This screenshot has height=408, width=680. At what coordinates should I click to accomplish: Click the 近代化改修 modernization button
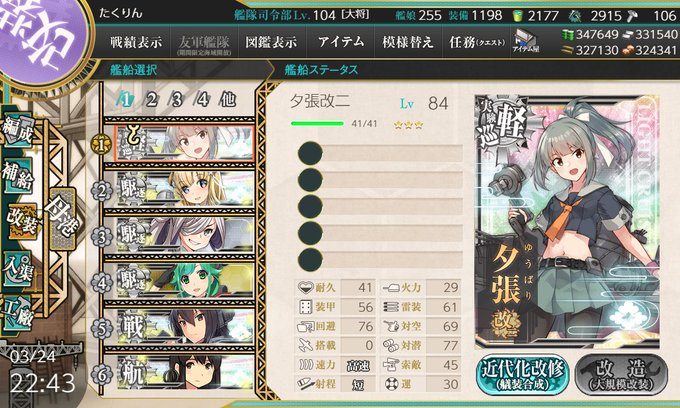click(x=522, y=375)
